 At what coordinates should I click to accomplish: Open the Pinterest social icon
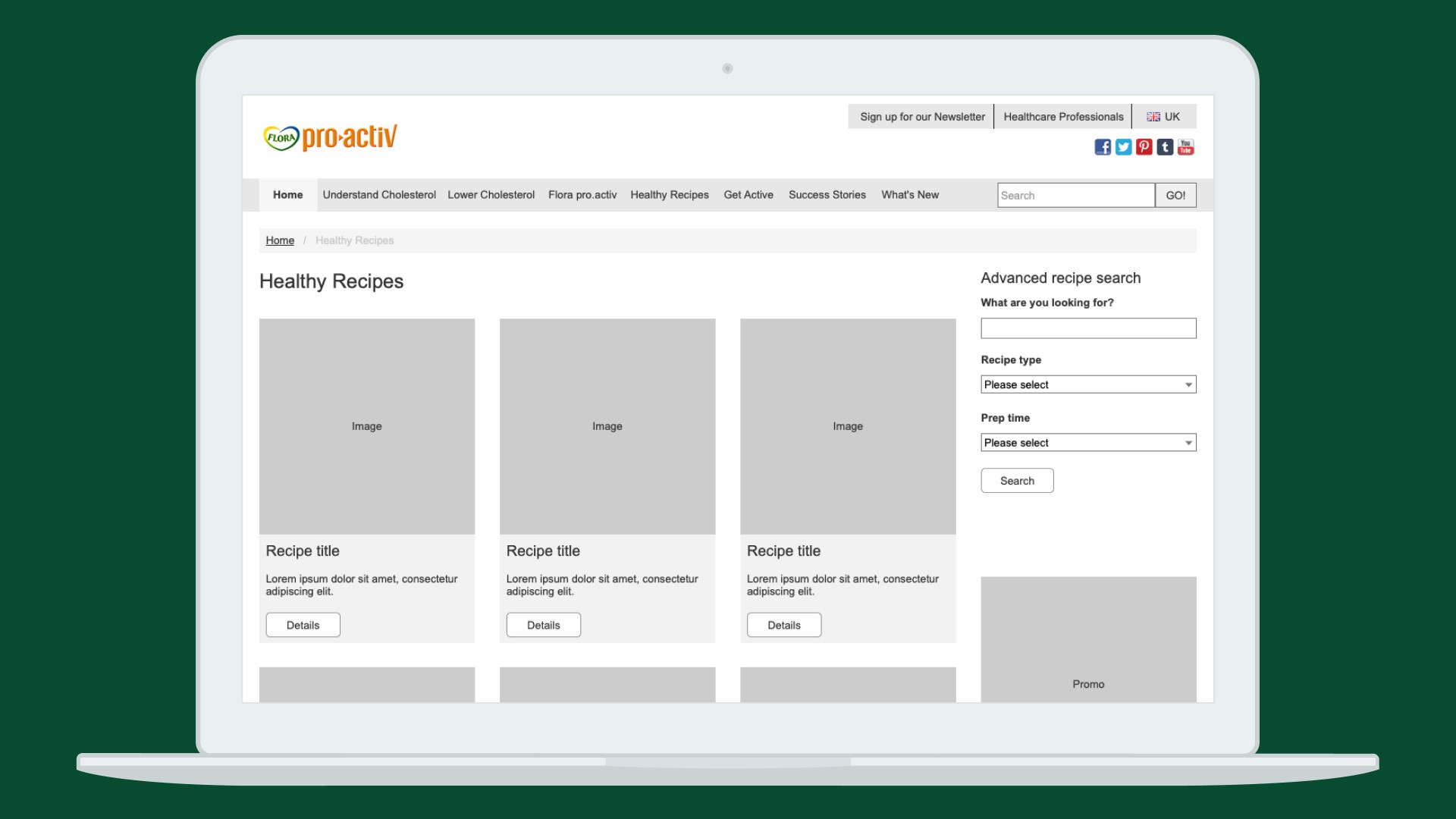click(x=1144, y=147)
